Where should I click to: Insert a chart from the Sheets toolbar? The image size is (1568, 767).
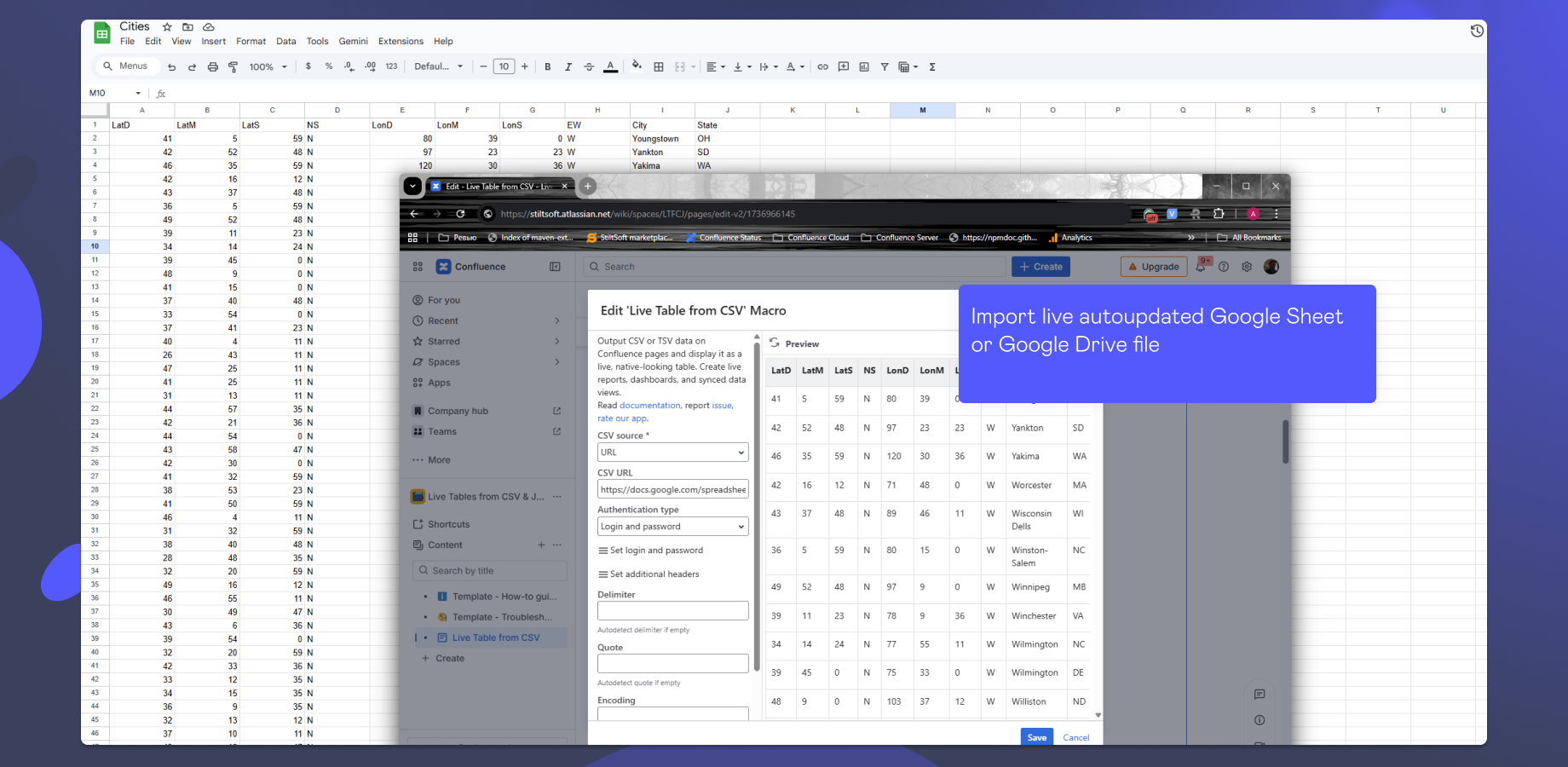[x=864, y=66]
